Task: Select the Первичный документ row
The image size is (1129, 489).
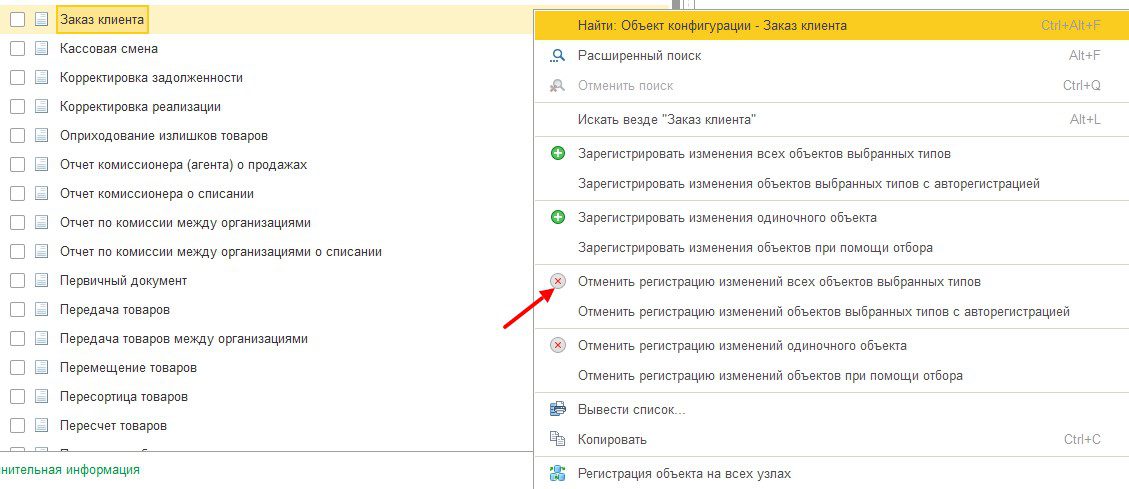Action: (123, 281)
